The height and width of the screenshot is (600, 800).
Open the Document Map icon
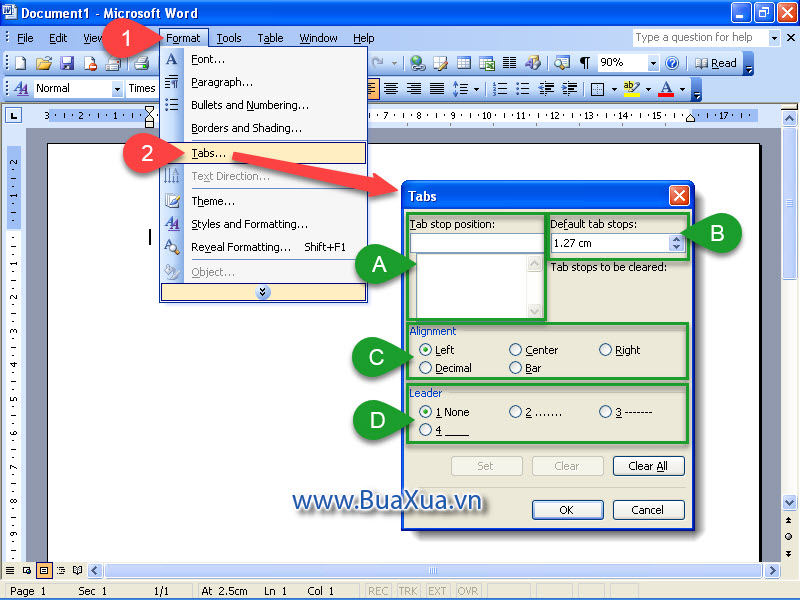coord(562,63)
